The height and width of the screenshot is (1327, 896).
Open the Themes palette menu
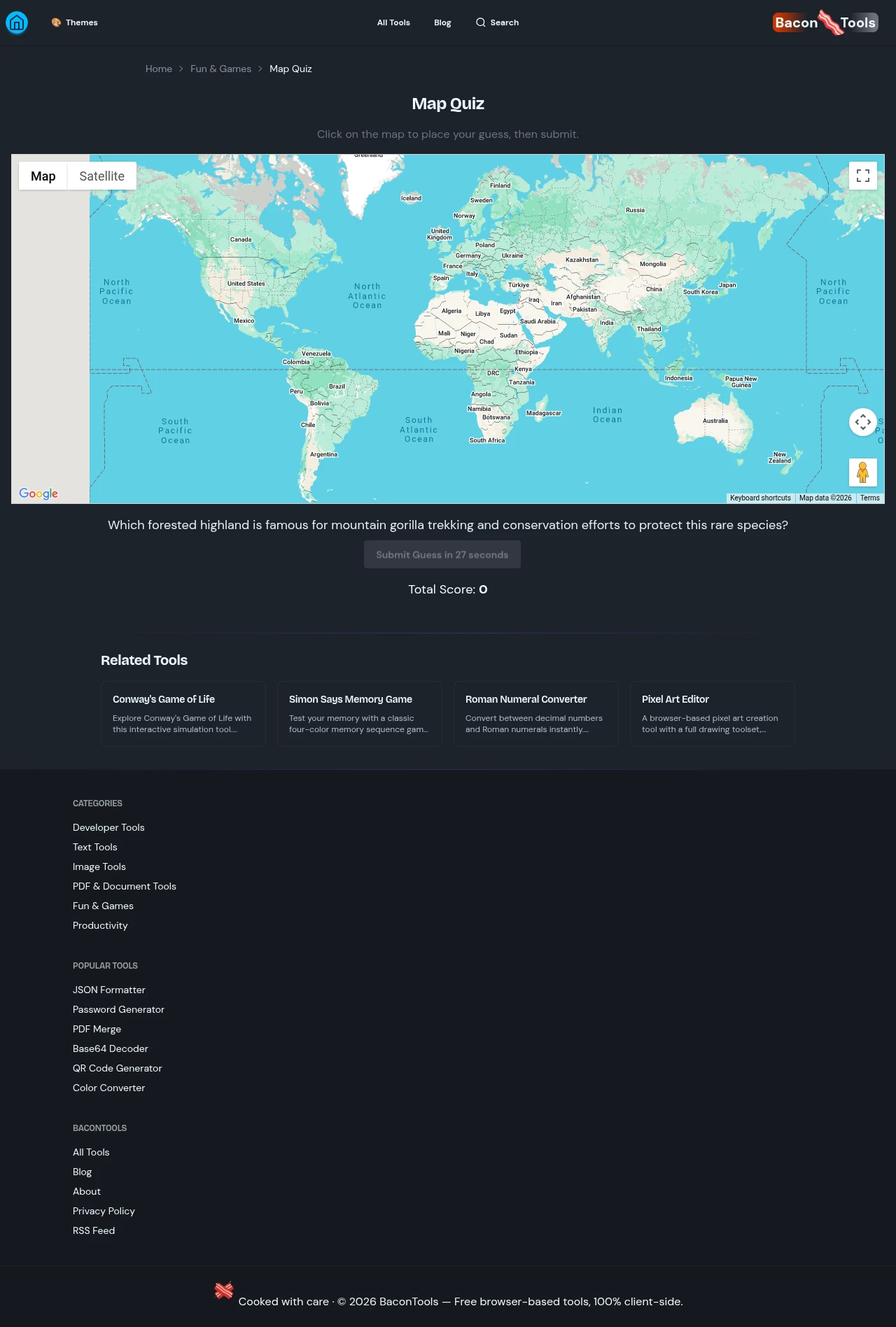coord(74,22)
